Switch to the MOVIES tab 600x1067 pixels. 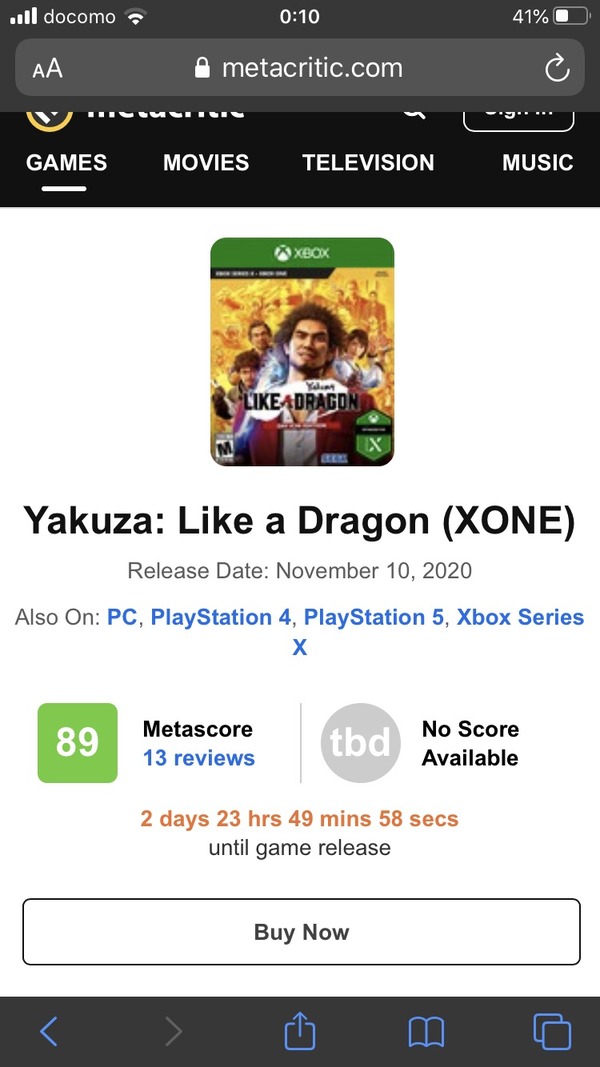tap(205, 163)
